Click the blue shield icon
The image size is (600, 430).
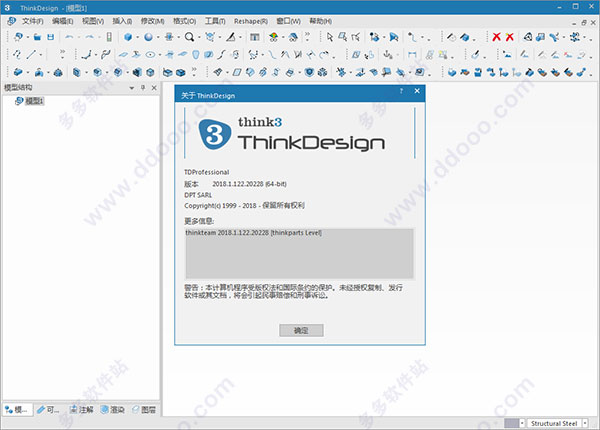pyautogui.click(x=309, y=72)
